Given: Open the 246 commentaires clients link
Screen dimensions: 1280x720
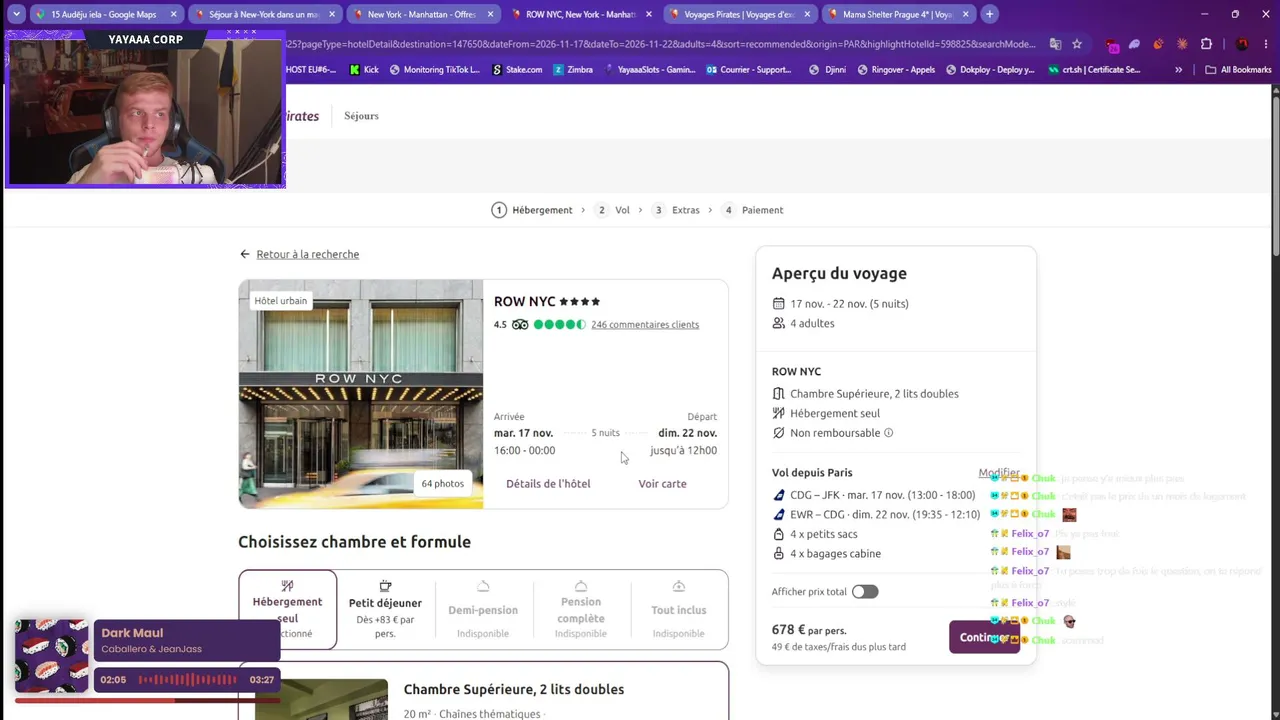Looking at the screenshot, I should click(x=645, y=325).
